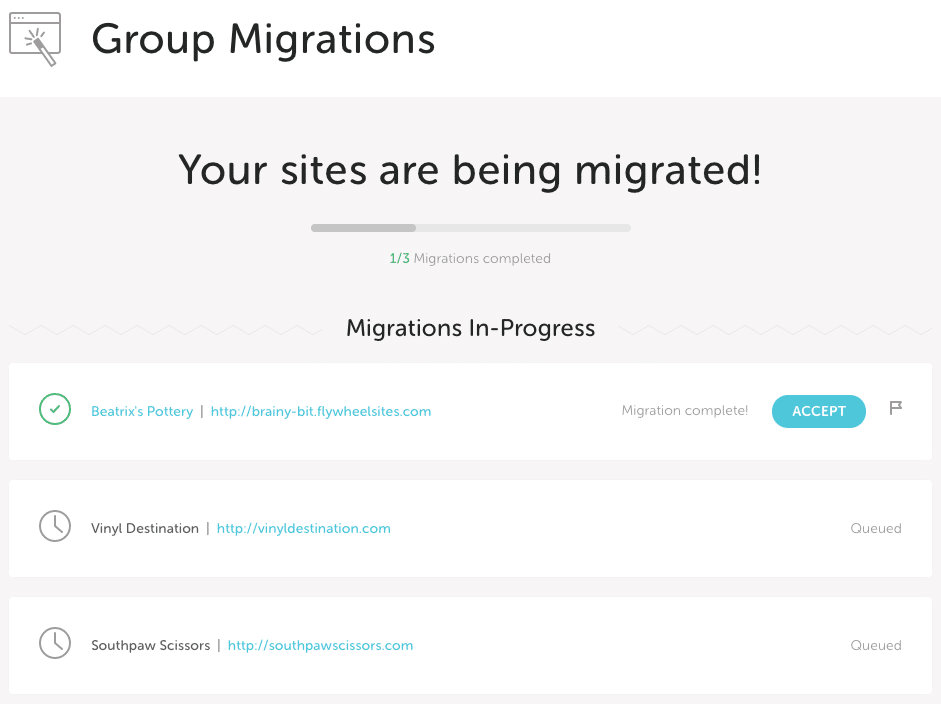Viewport: 941px width, 704px height.
Task: Click the green checkmark beside Beatrix's Pottery
Action: (x=55, y=410)
